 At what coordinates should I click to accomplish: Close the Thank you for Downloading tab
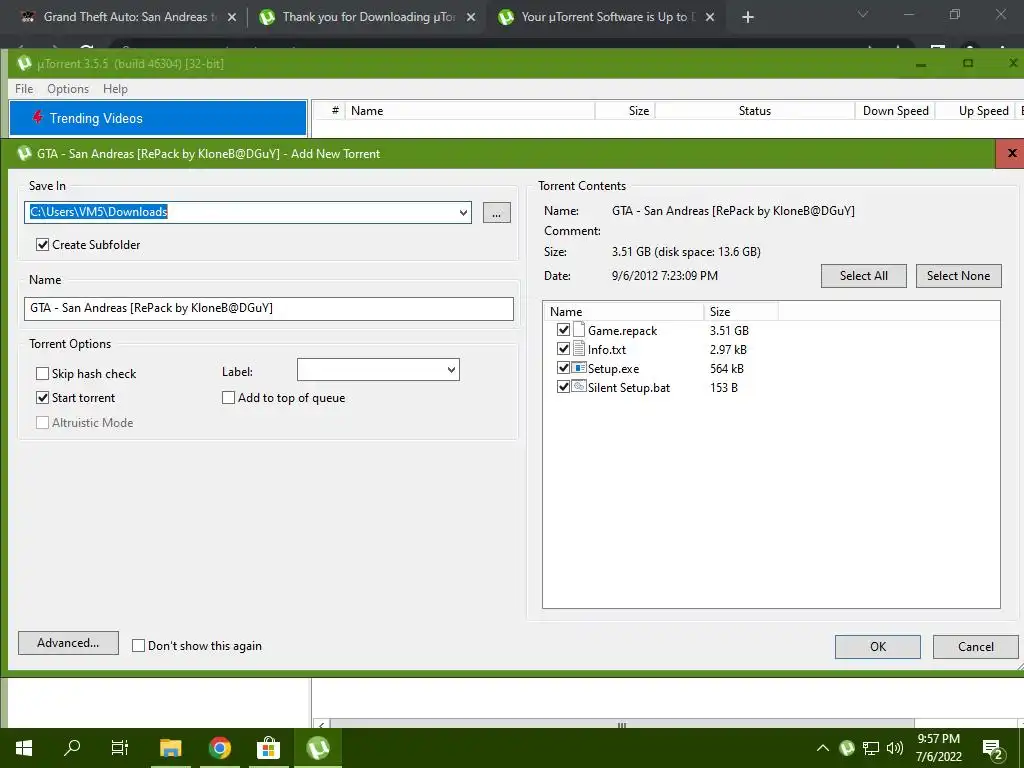coord(471,18)
